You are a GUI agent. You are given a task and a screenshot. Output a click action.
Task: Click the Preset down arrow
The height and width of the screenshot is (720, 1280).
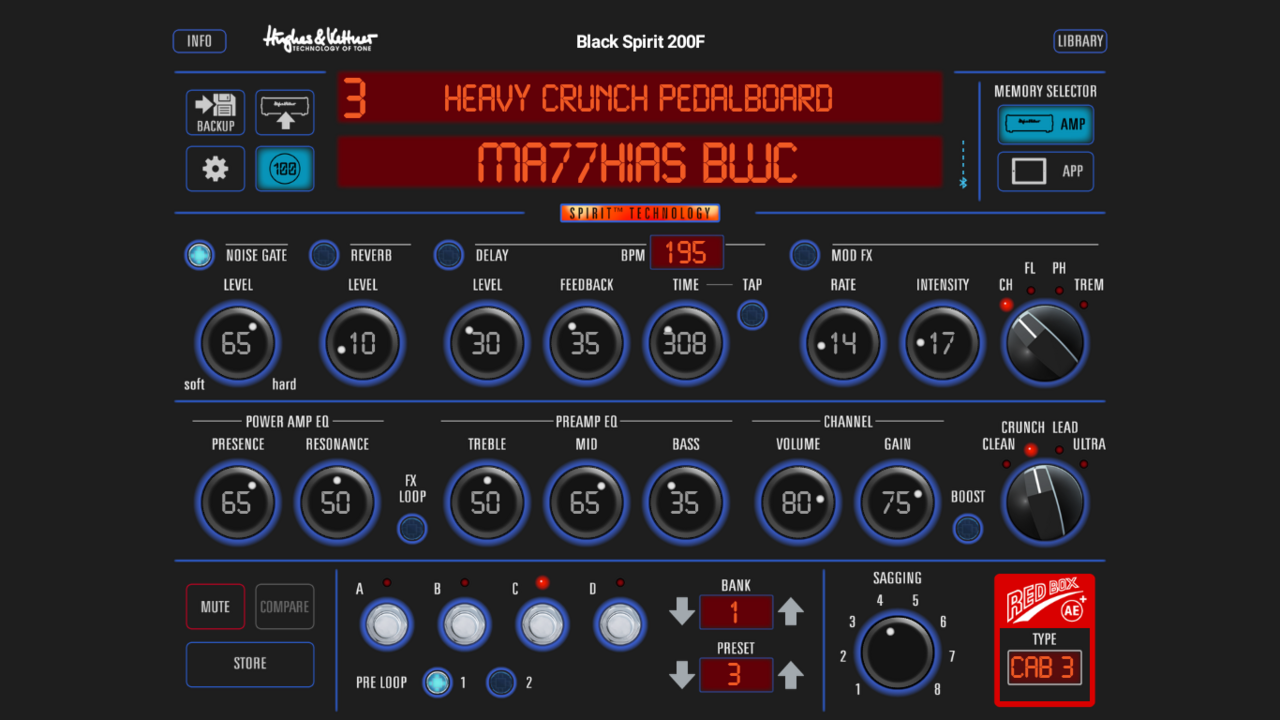(x=682, y=675)
